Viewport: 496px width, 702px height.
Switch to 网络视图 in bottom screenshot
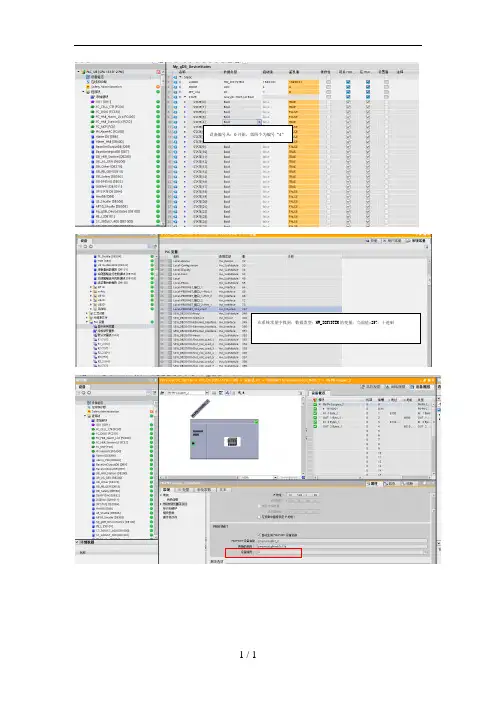click(396, 386)
